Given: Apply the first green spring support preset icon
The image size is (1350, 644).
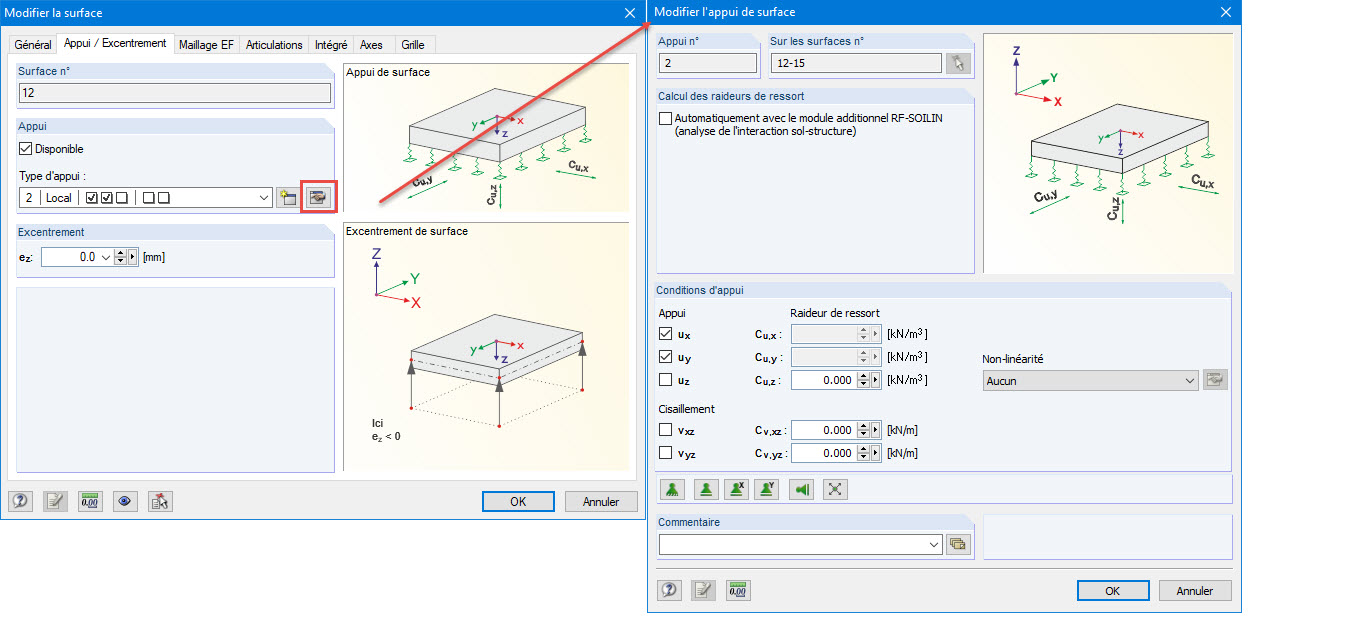Looking at the screenshot, I should pos(673,489).
